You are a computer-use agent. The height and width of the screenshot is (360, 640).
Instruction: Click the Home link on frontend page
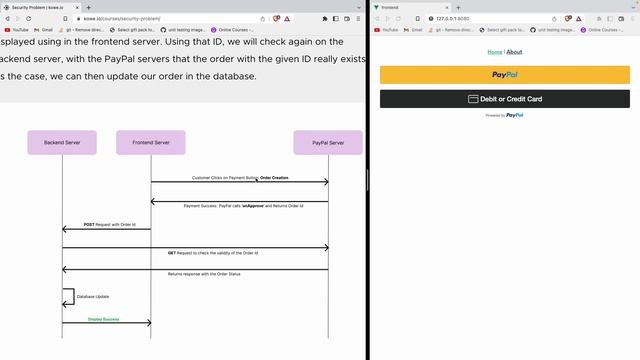(495, 52)
